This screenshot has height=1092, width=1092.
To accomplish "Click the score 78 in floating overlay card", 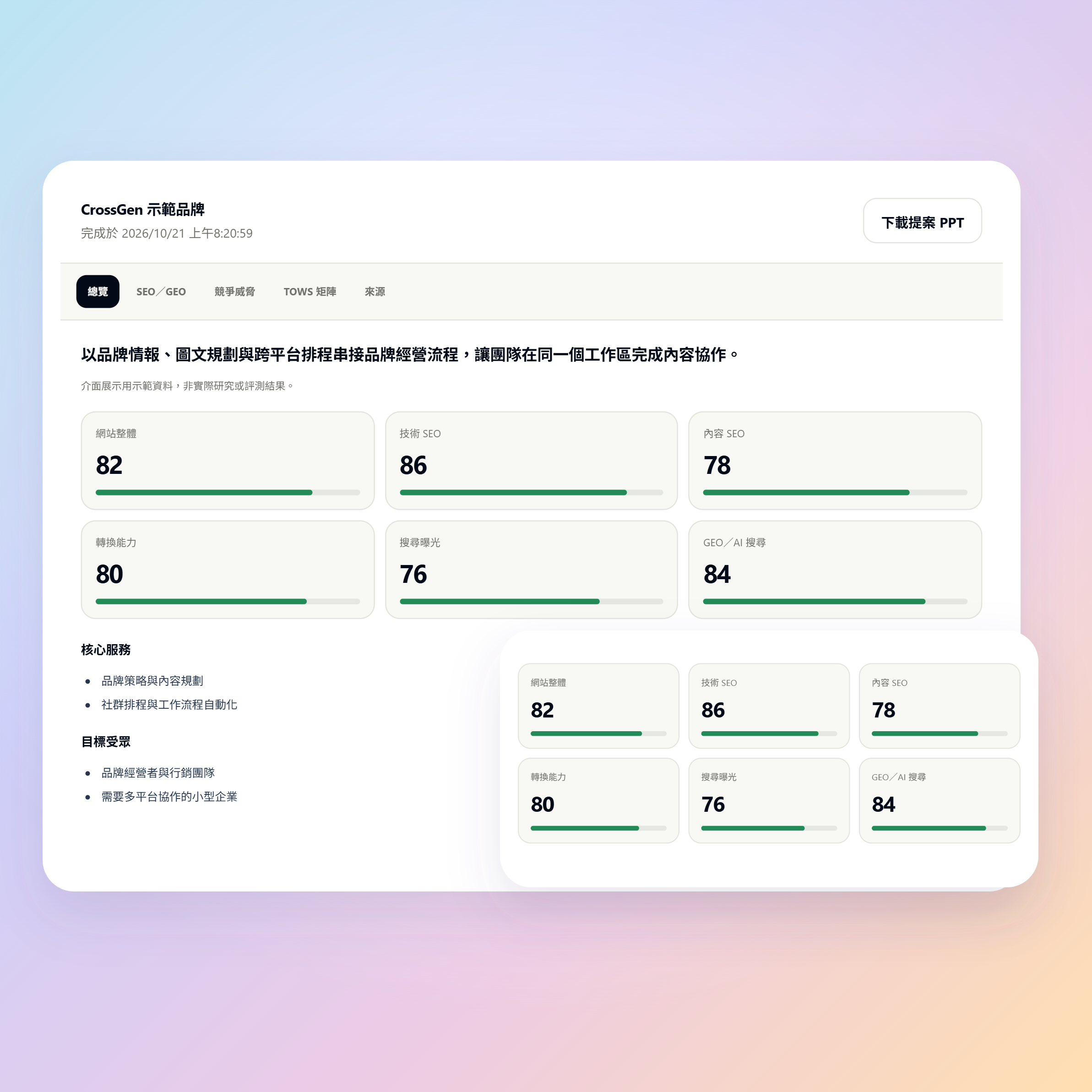I will coord(883,710).
